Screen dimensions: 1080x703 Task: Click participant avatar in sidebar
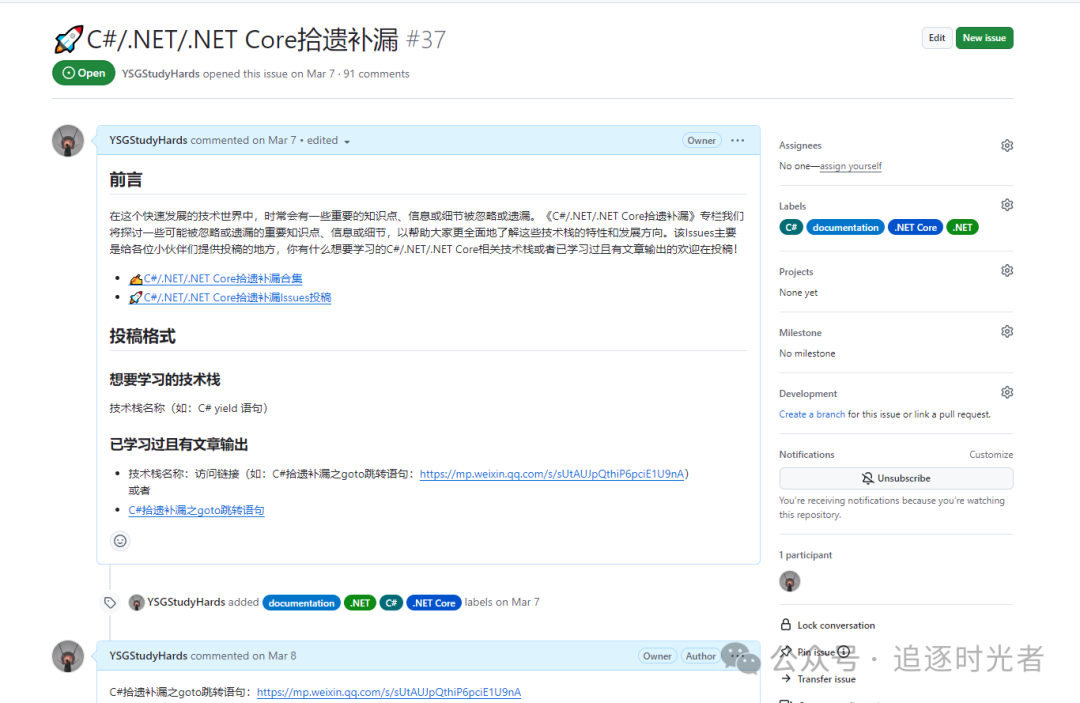click(x=789, y=582)
